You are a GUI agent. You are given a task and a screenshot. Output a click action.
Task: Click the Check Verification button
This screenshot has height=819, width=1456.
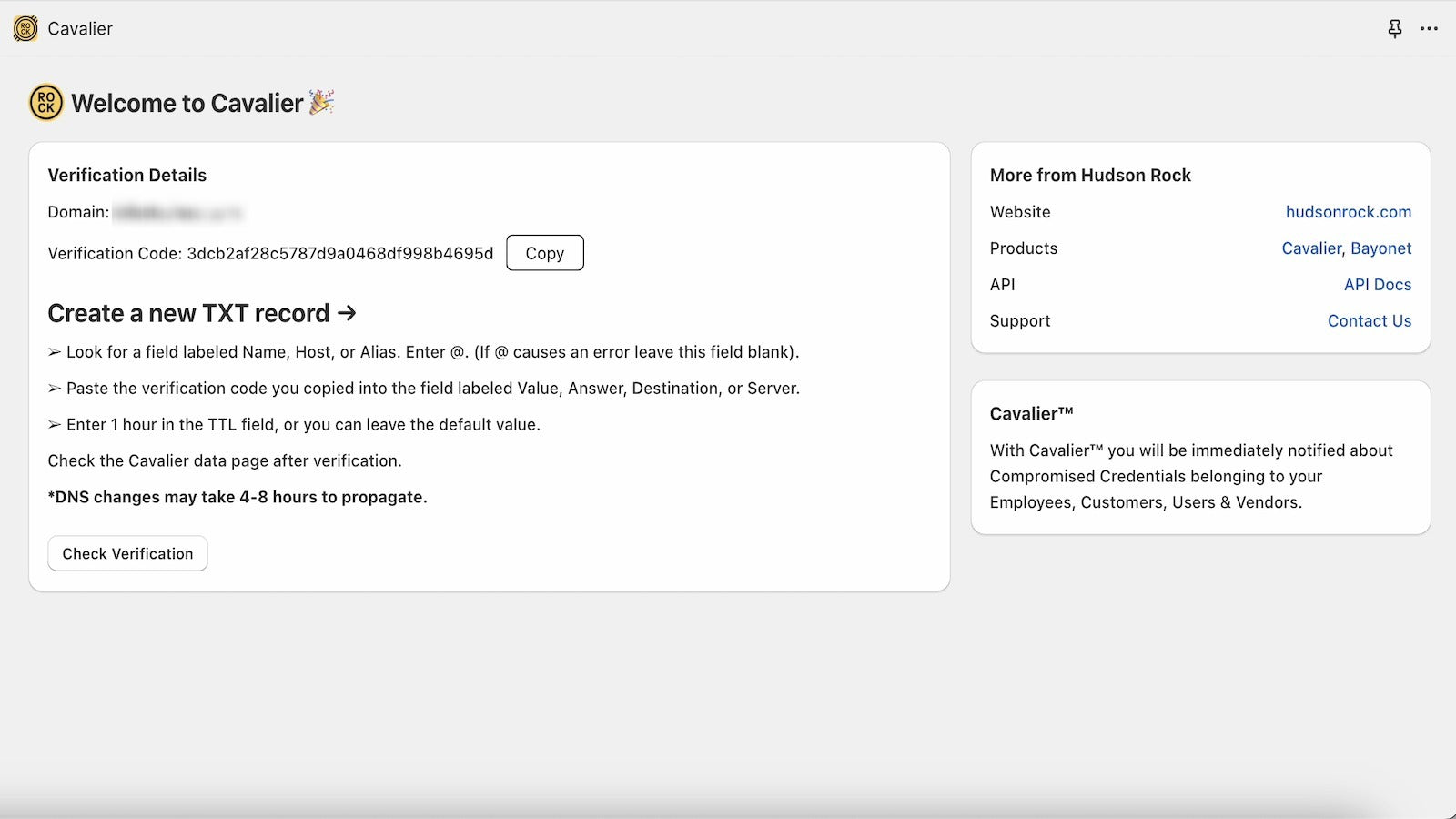pyautogui.click(x=127, y=553)
